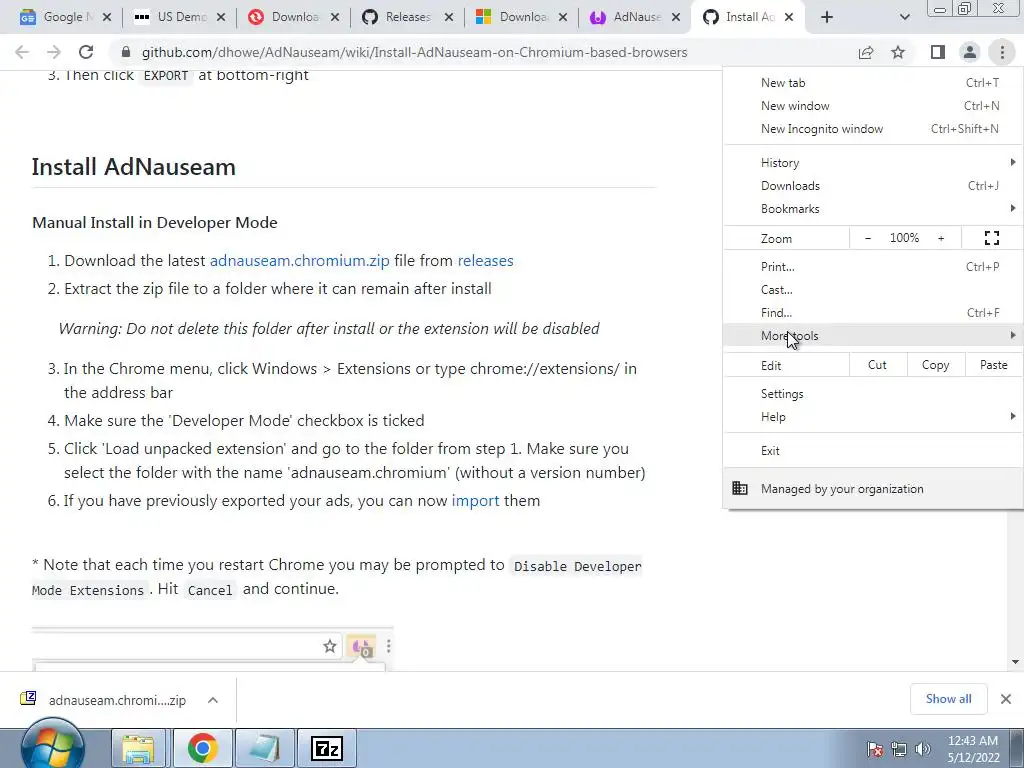Close the Install AdNauseam tab
The height and width of the screenshot is (768, 1024).
click(789, 17)
